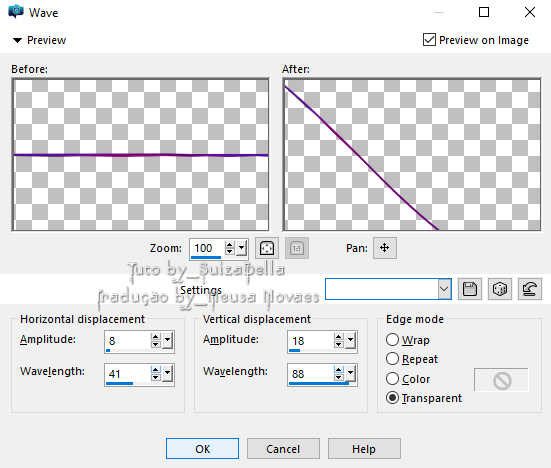Click the Pan crosshair icon
The width and height of the screenshot is (551, 468).
coord(385,248)
